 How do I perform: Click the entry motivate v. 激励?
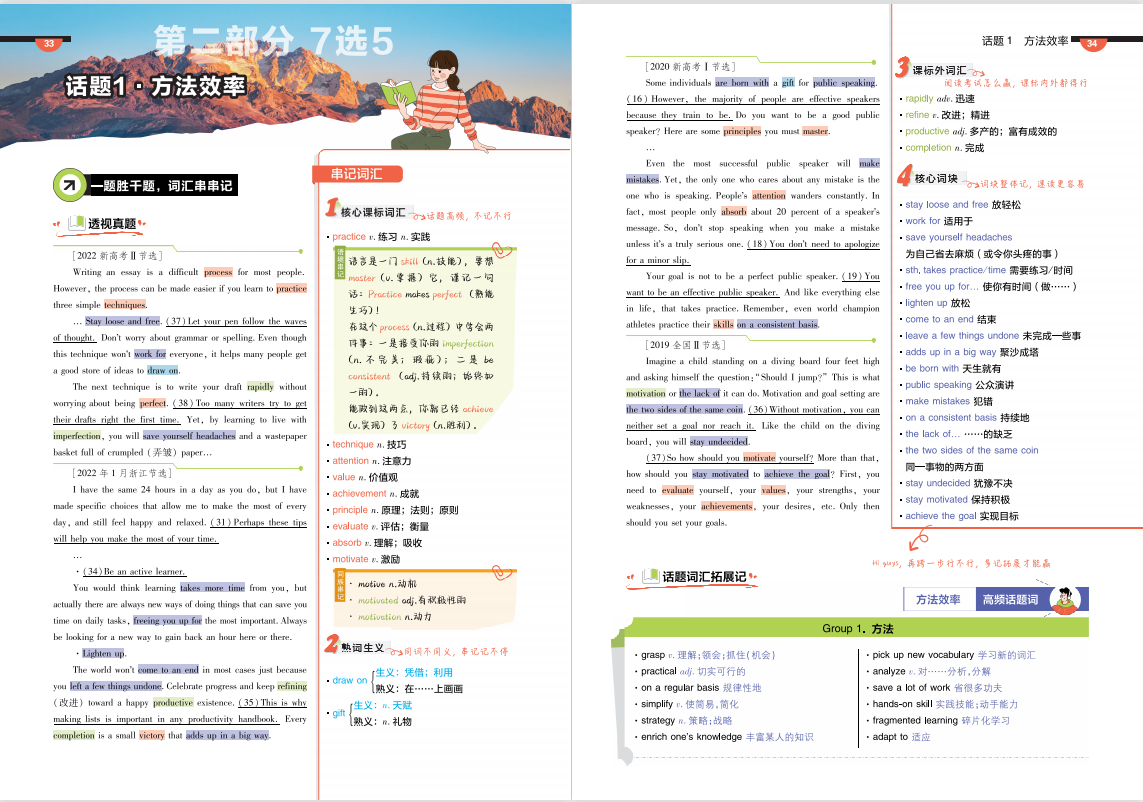click(x=367, y=559)
